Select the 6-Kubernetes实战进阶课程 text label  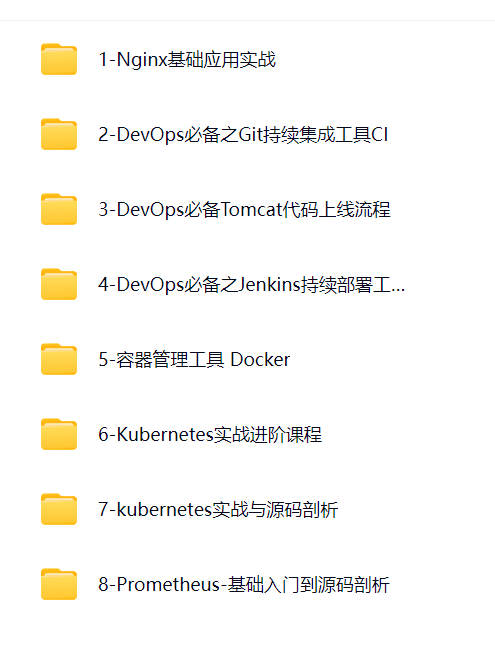pos(210,435)
